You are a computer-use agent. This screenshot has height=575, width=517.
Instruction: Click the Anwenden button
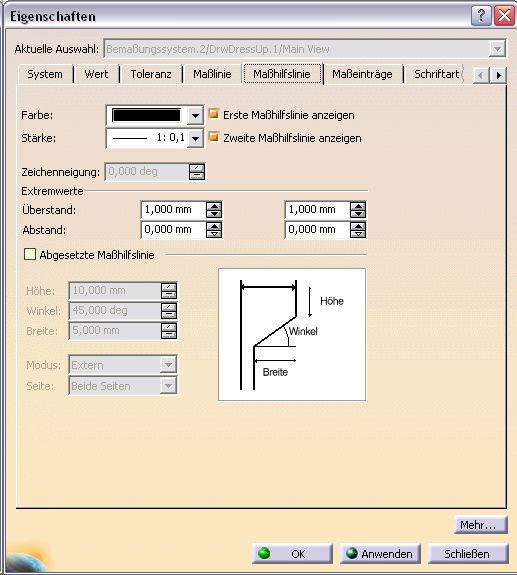(x=380, y=554)
